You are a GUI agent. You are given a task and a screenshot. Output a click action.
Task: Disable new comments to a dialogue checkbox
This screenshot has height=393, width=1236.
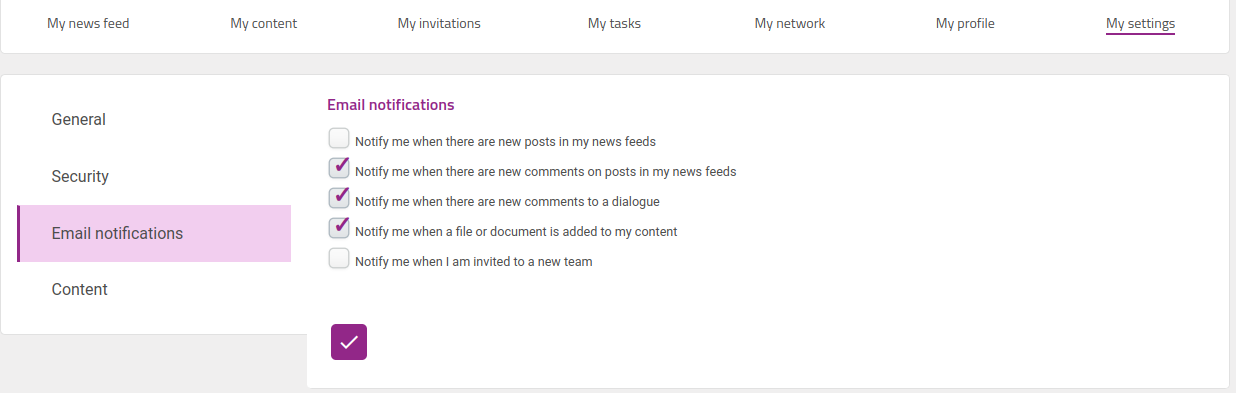[339, 198]
